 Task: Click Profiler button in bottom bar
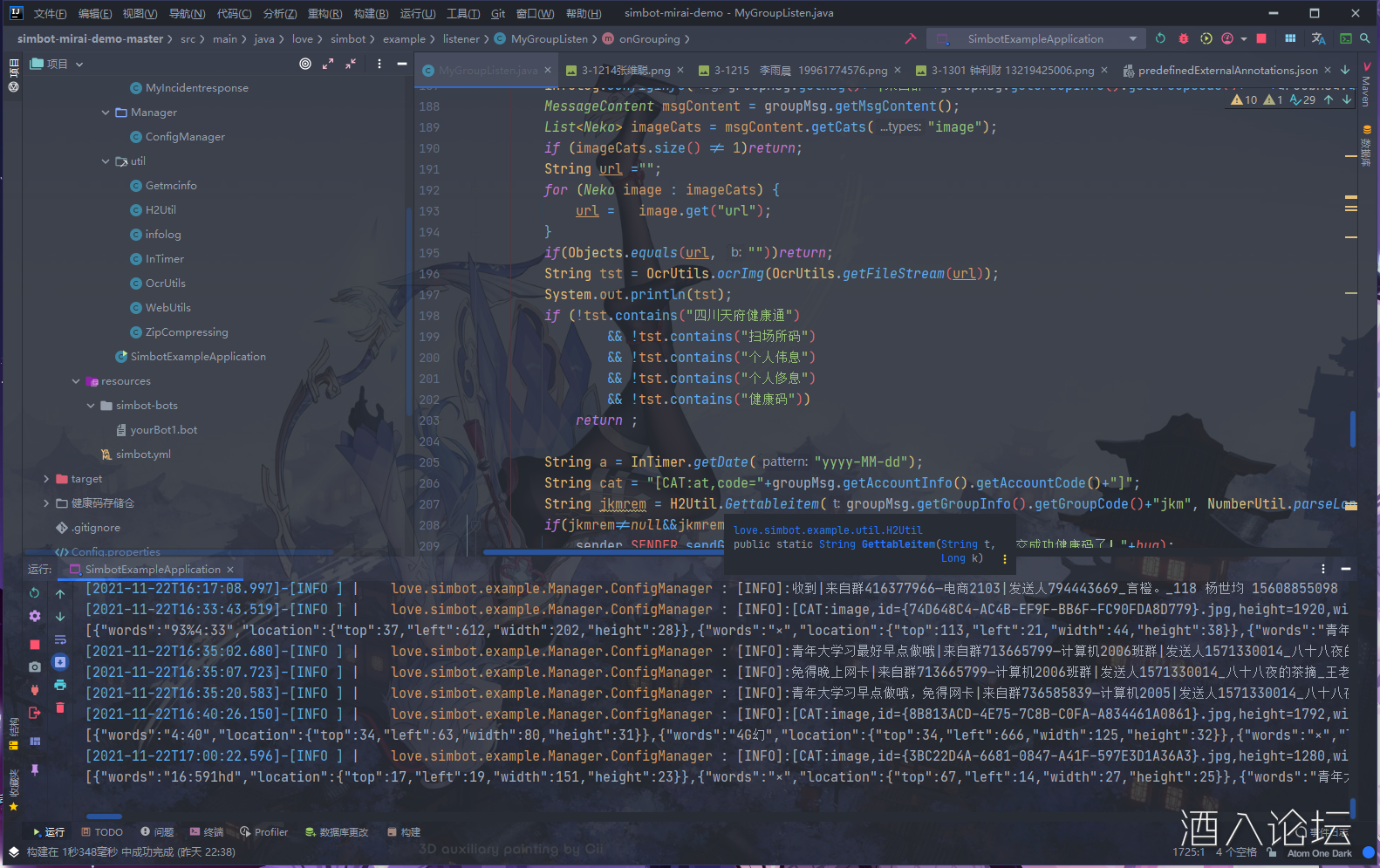263,832
